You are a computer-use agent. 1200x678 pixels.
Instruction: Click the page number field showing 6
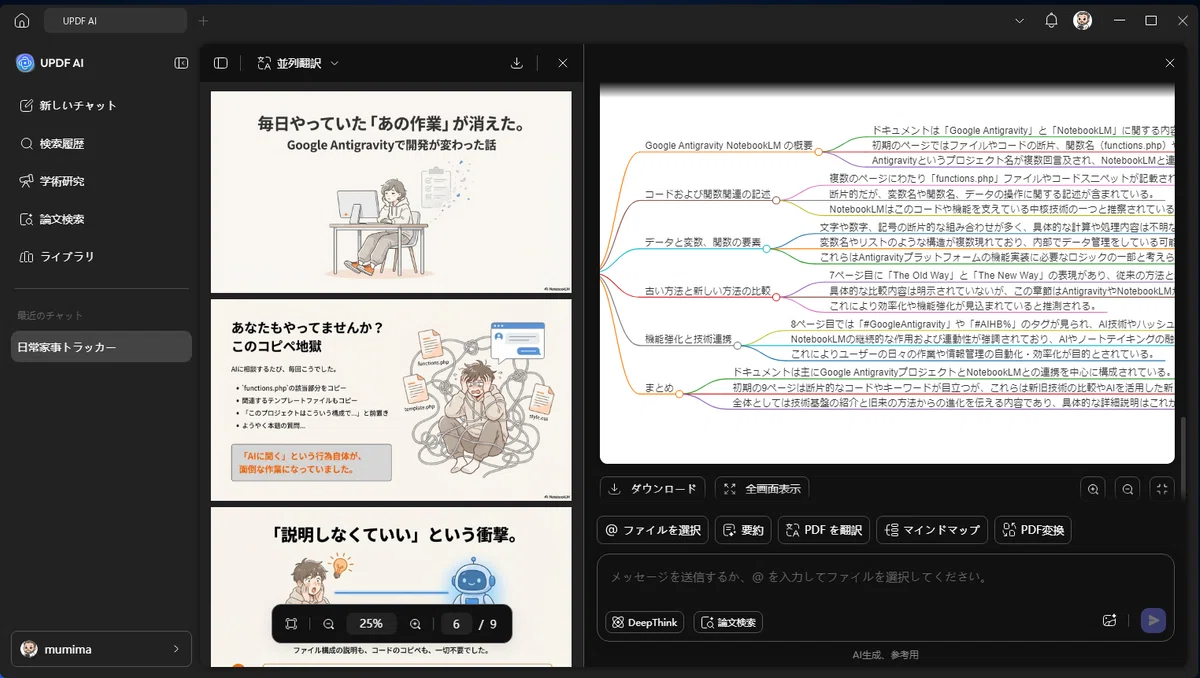tap(456, 624)
